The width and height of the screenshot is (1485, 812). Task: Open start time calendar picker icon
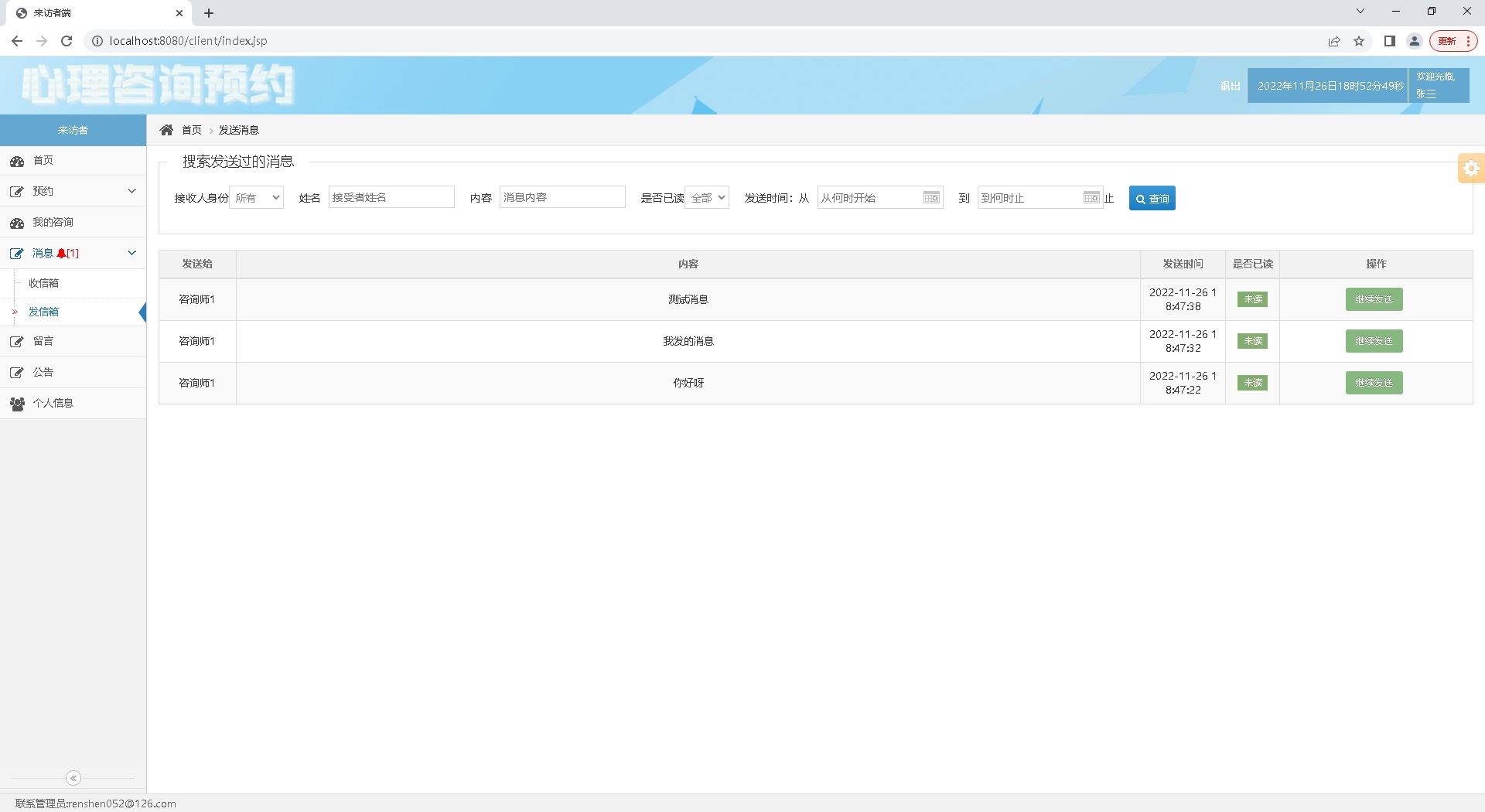click(x=931, y=198)
